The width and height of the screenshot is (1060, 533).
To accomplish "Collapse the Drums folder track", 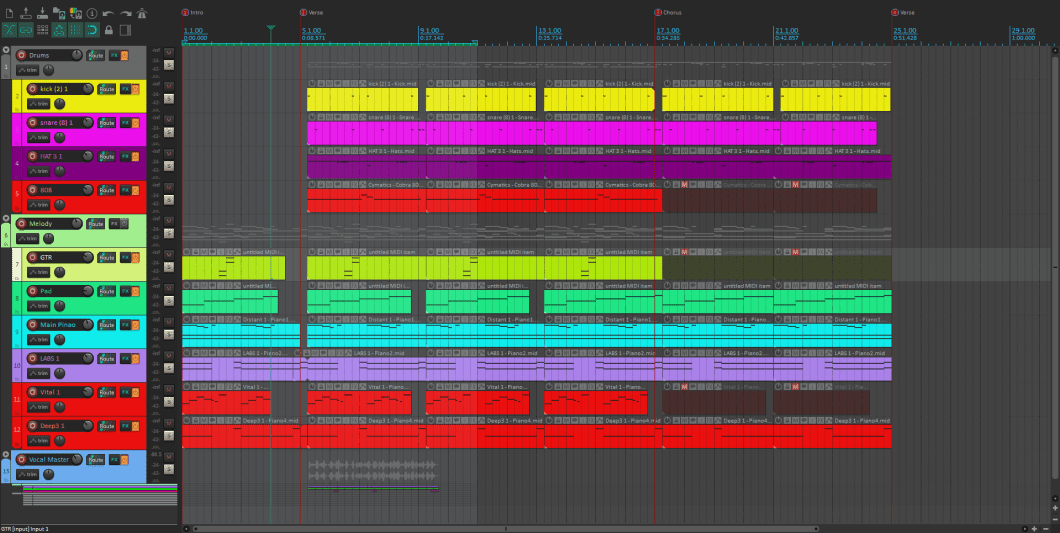I will 6,49.
